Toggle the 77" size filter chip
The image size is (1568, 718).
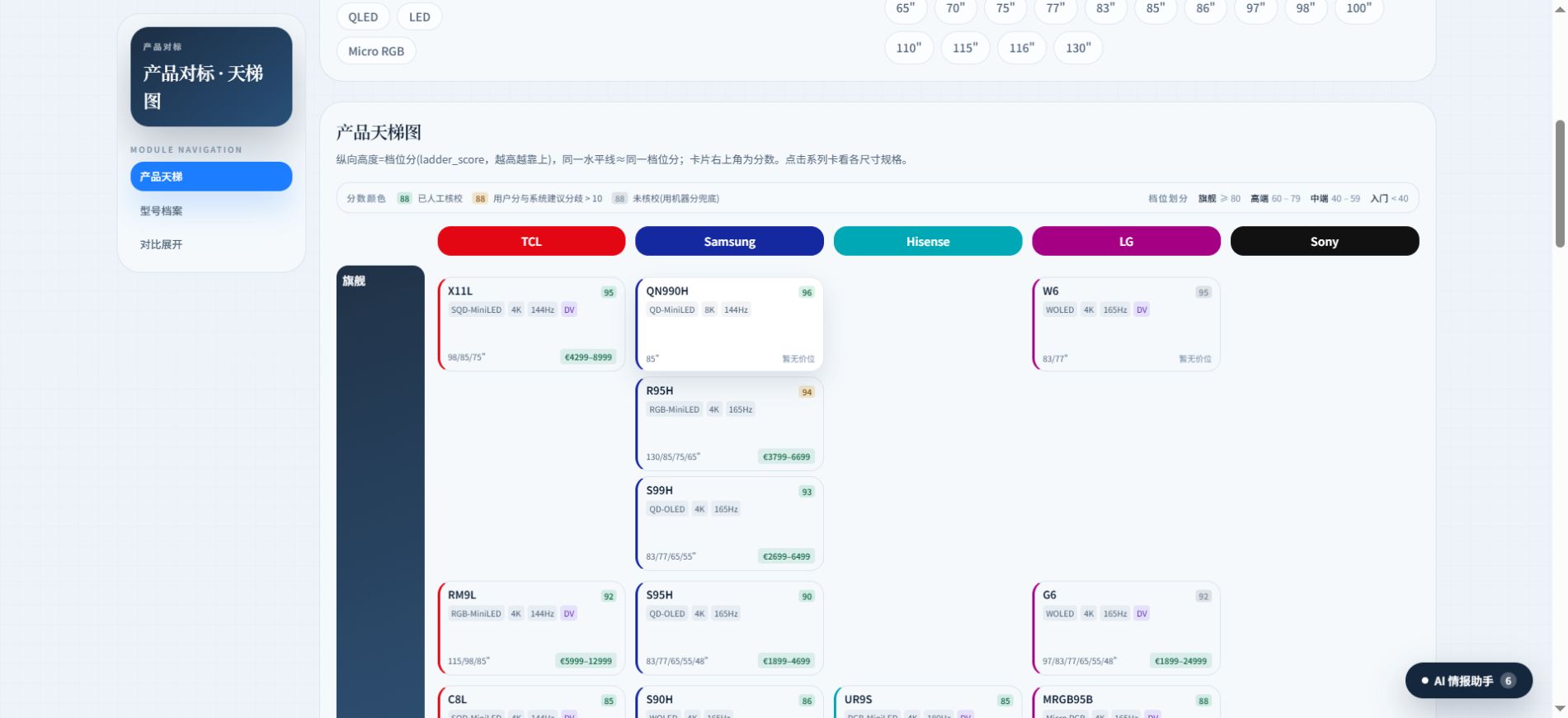pyautogui.click(x=1056, y=9)
